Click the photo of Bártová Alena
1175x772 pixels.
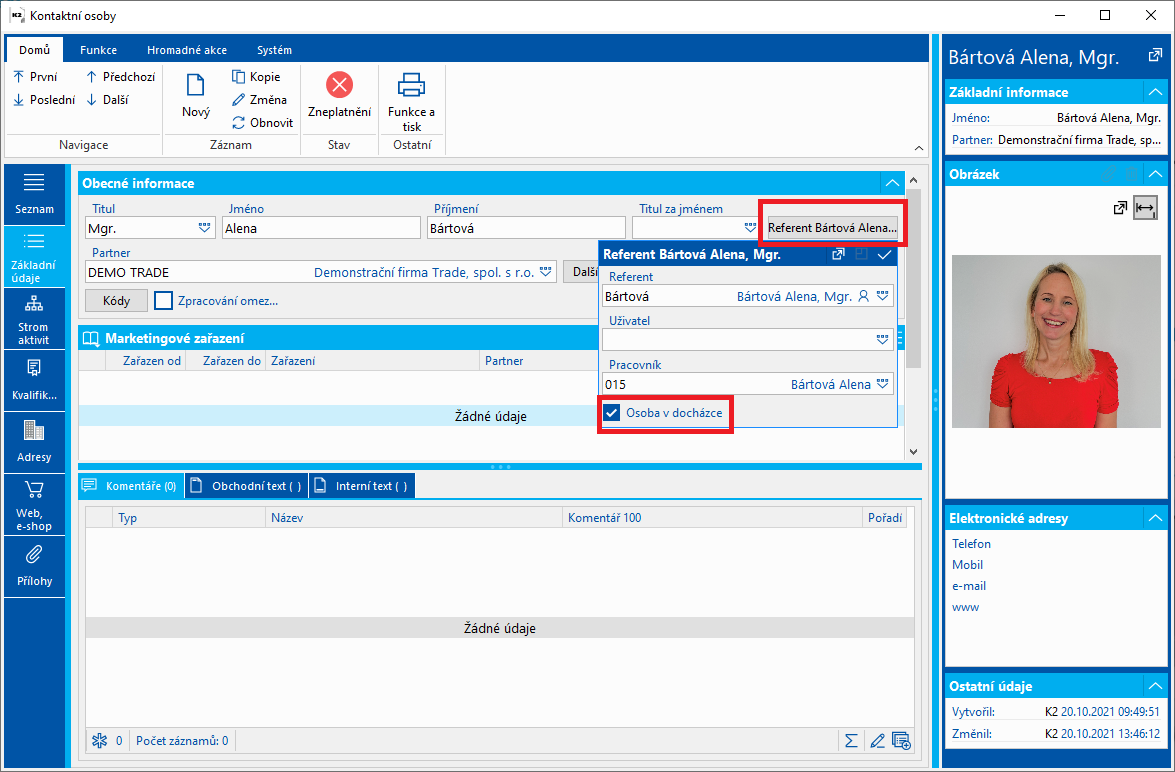point(1056,341)
